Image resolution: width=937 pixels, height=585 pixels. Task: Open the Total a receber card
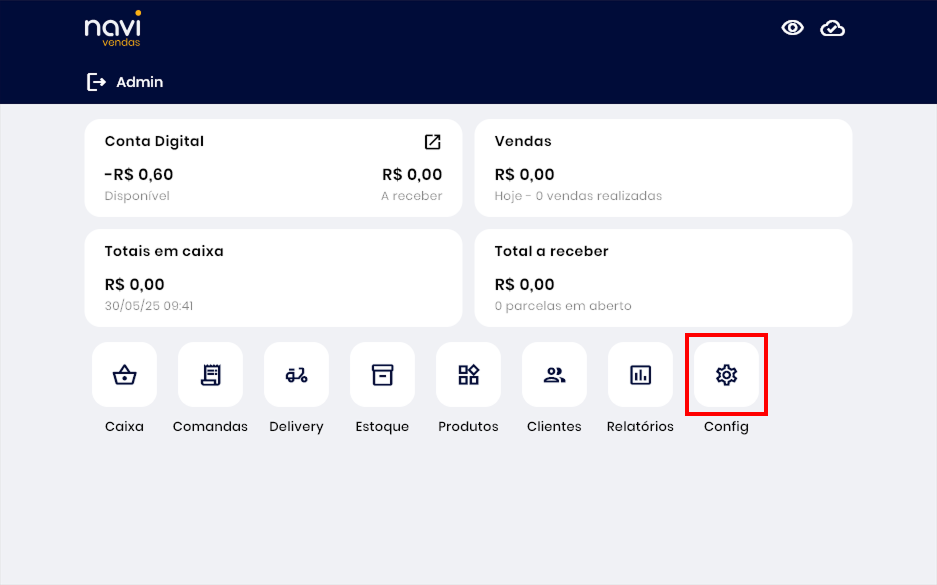coord(662,278)
